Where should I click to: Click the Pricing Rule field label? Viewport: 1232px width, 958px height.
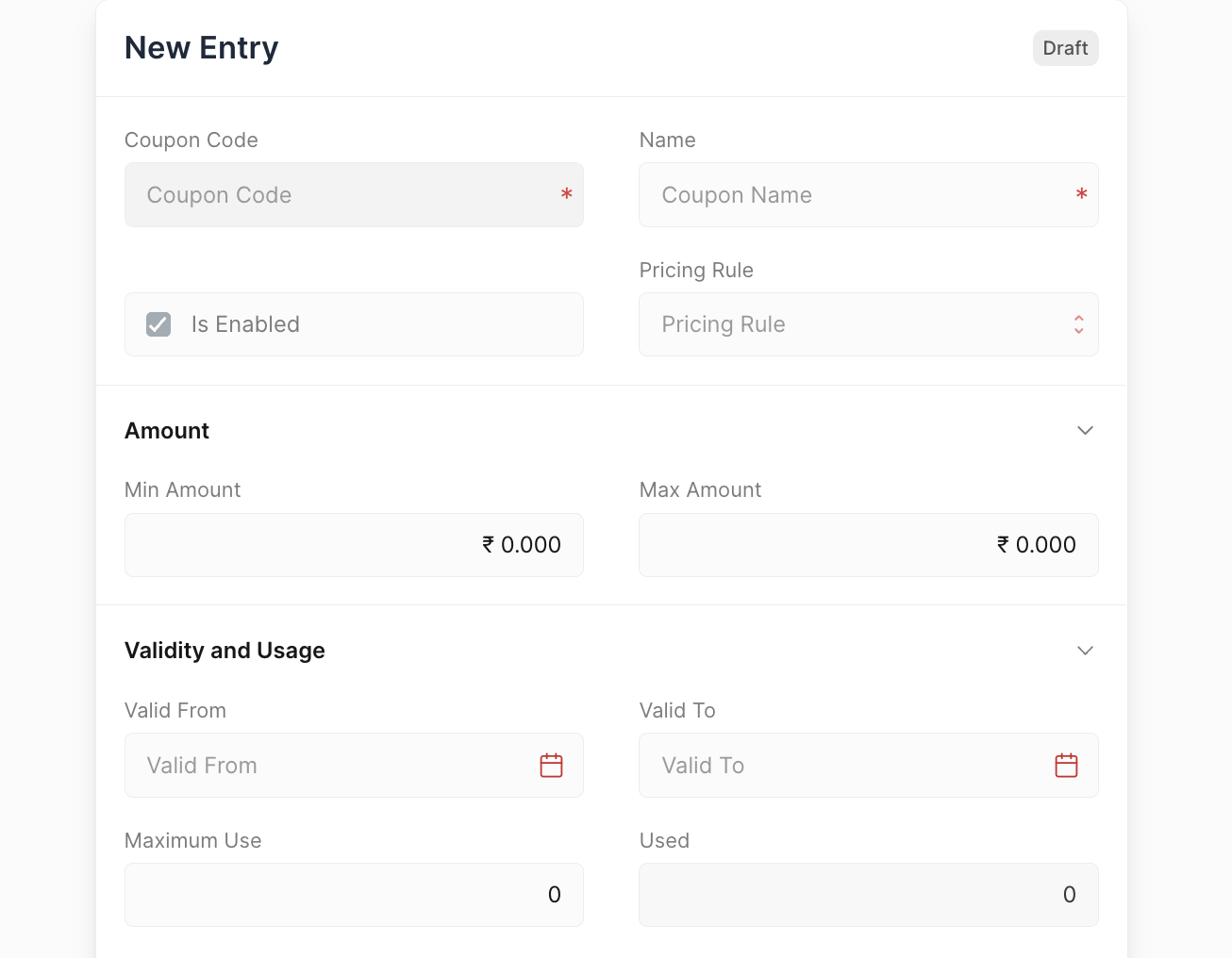(x=696, y=270)
